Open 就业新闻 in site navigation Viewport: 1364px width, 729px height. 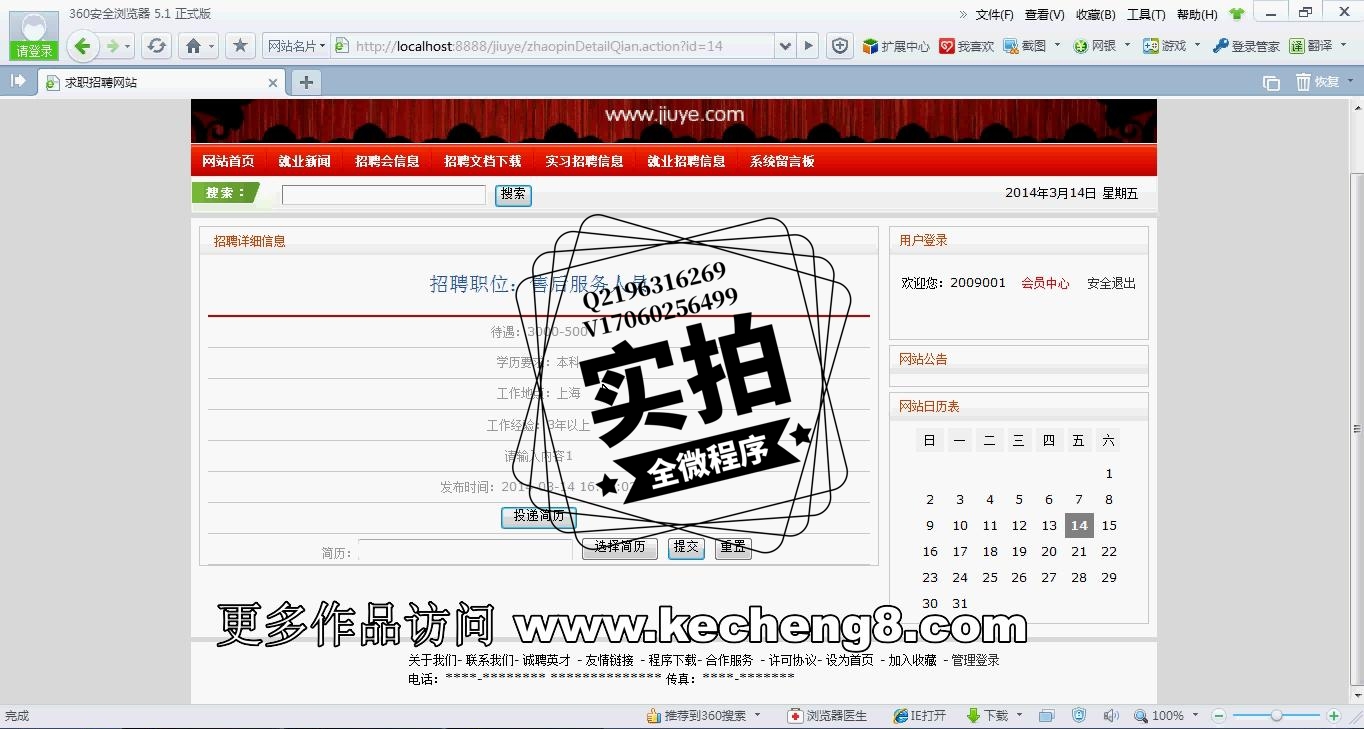click(x=304, y=161)
